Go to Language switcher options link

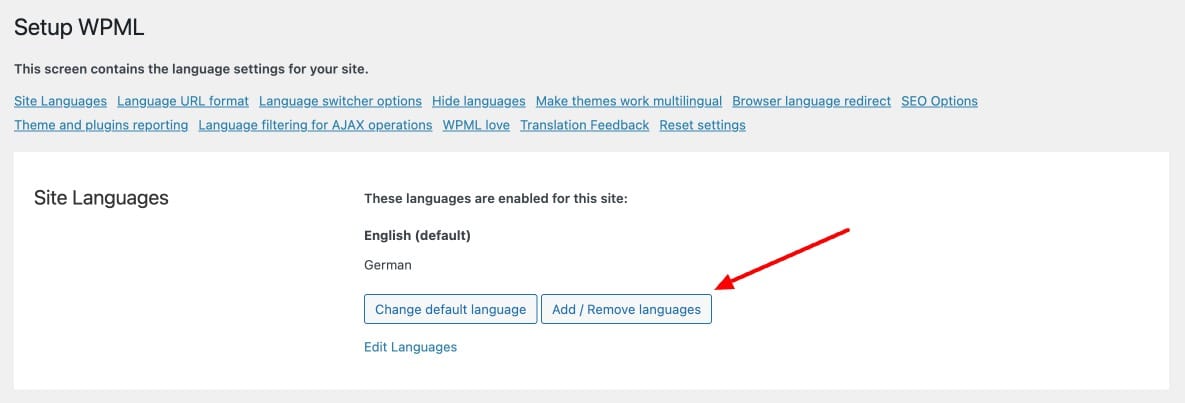click(340, 101)
